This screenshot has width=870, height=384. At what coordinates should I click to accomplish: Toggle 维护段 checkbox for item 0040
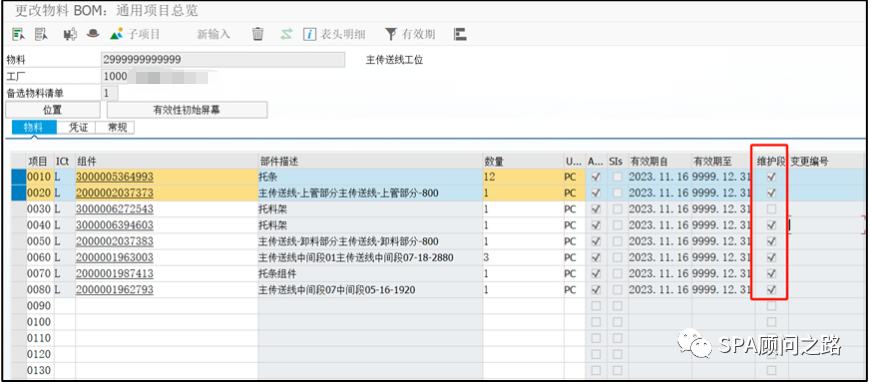coord(771,225)
